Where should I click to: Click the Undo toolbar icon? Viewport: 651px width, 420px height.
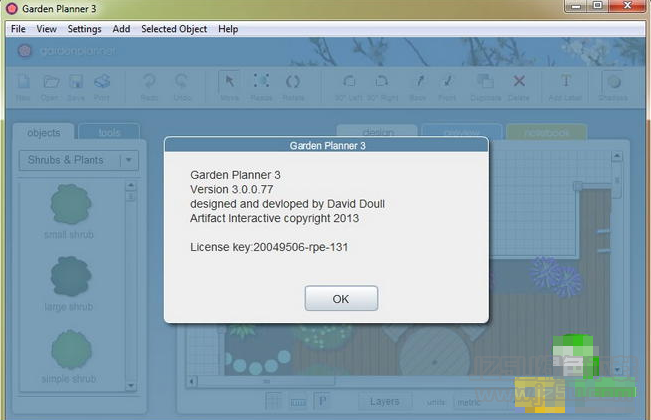[x=181, y=82]
